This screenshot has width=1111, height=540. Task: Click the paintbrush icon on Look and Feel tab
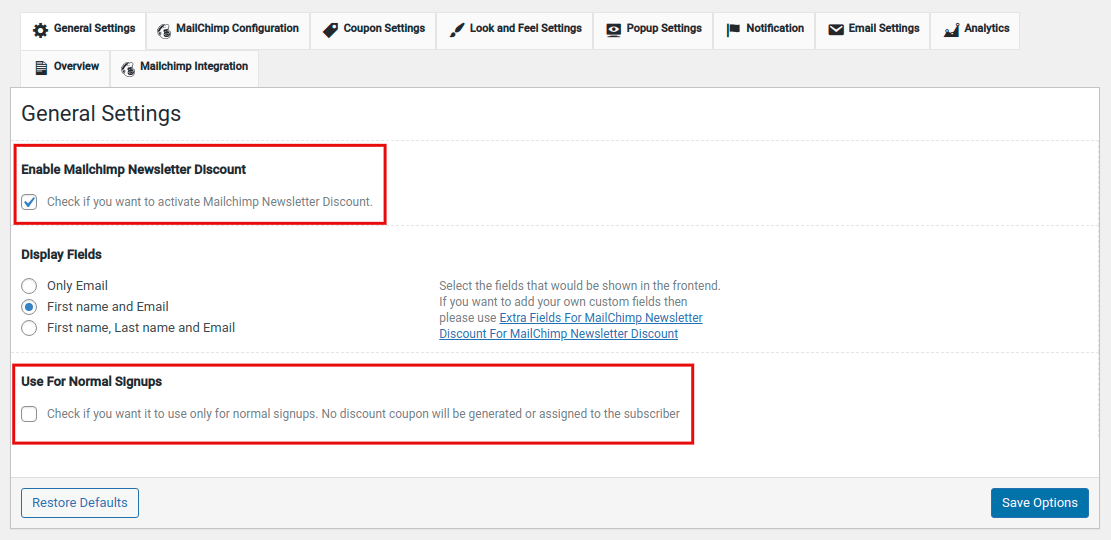coord(456,30)
